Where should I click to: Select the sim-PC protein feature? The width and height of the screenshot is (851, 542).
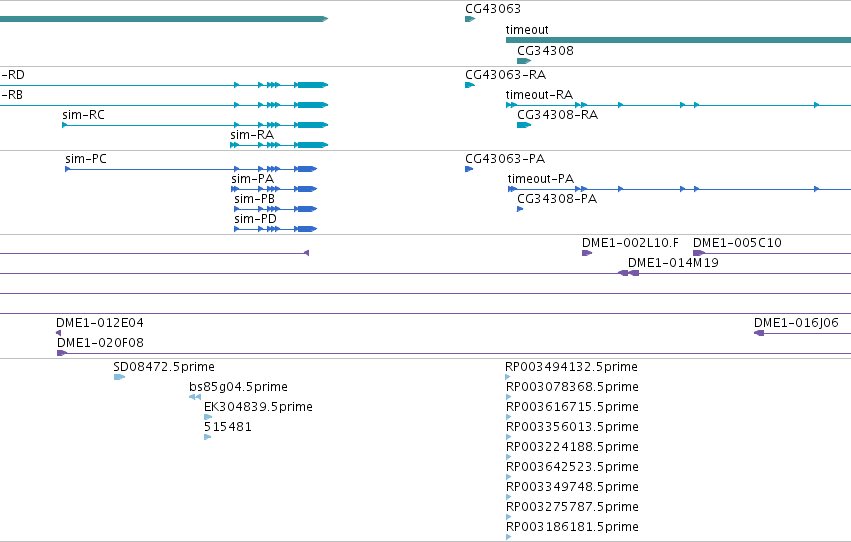coord(191,169)
